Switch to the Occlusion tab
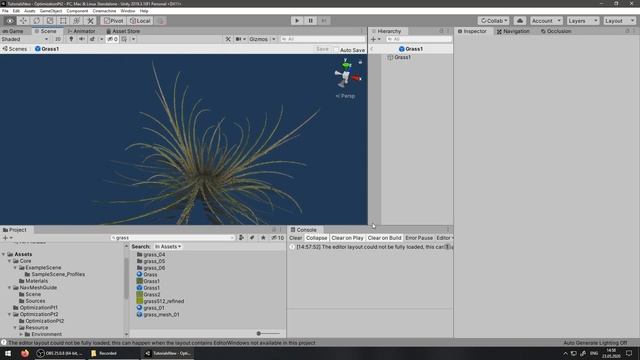This screenshot has width=640, height=360. click(556, 31)
